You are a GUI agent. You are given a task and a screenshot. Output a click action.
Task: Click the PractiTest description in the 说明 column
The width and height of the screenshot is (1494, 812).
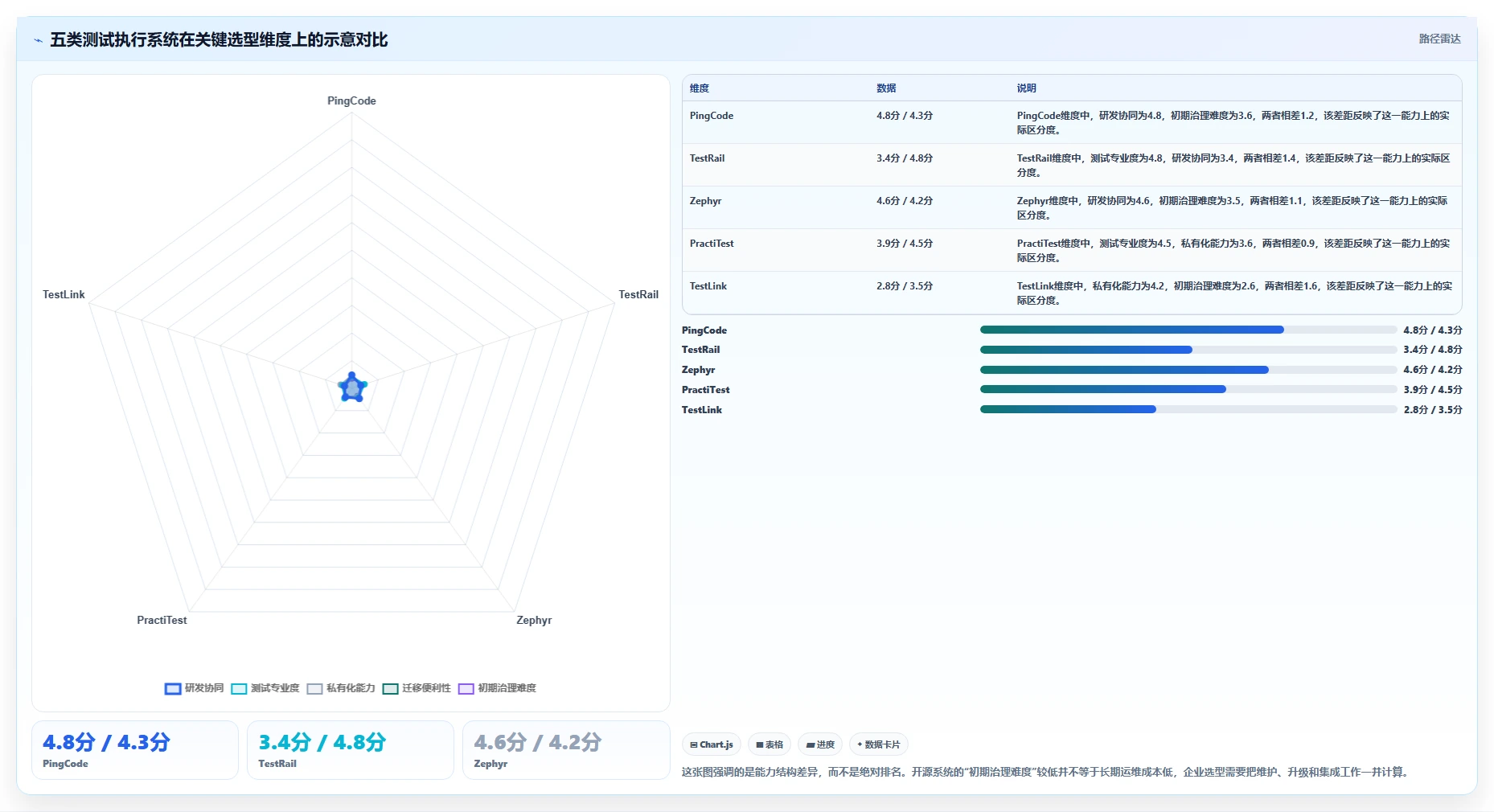pos(1233,251)
